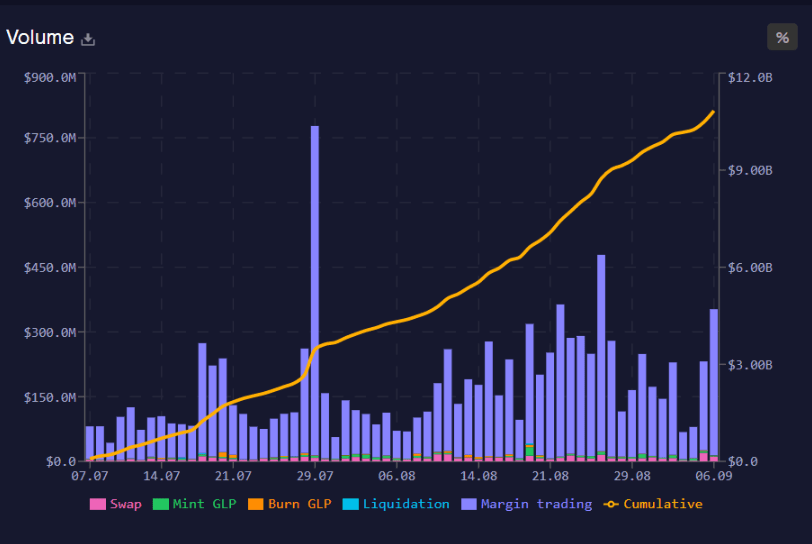Toggle Margin trading legend text

pyautogui.click(x=536, y=505)
